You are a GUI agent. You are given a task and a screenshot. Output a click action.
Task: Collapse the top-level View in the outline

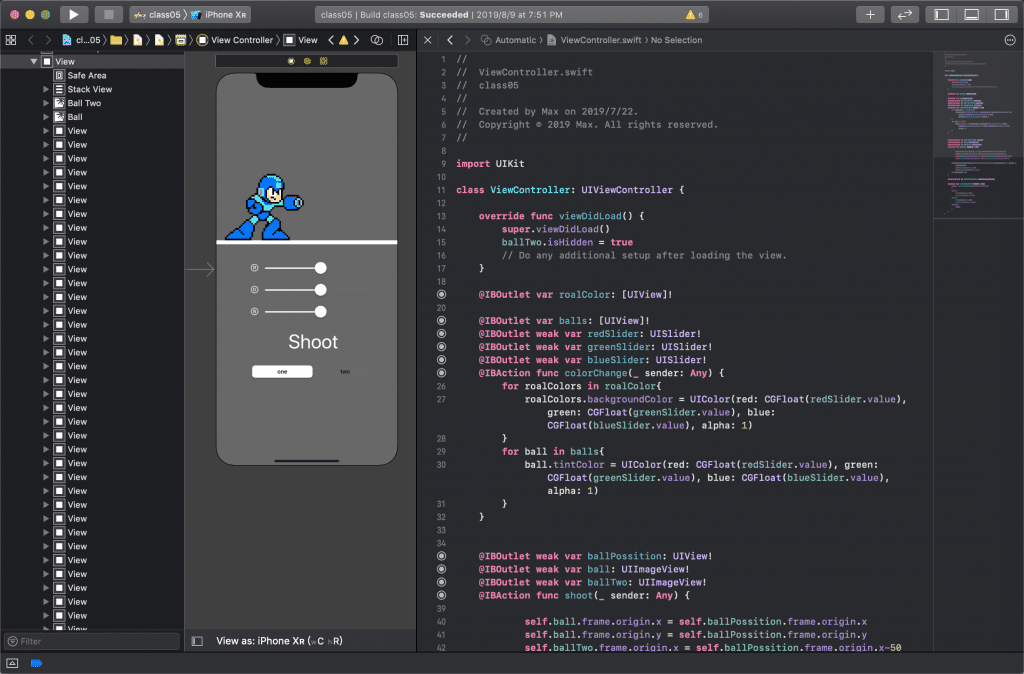click(33, 61)
